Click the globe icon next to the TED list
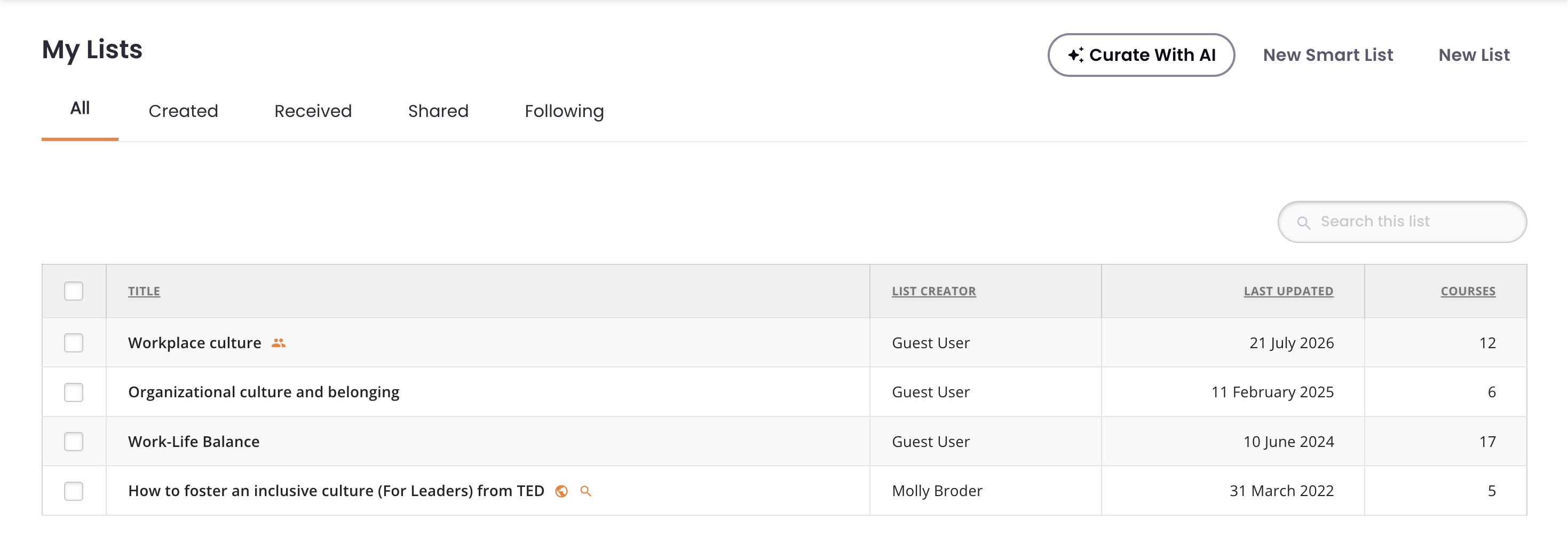Screen dimensions: 1568x534 (561, 491)
